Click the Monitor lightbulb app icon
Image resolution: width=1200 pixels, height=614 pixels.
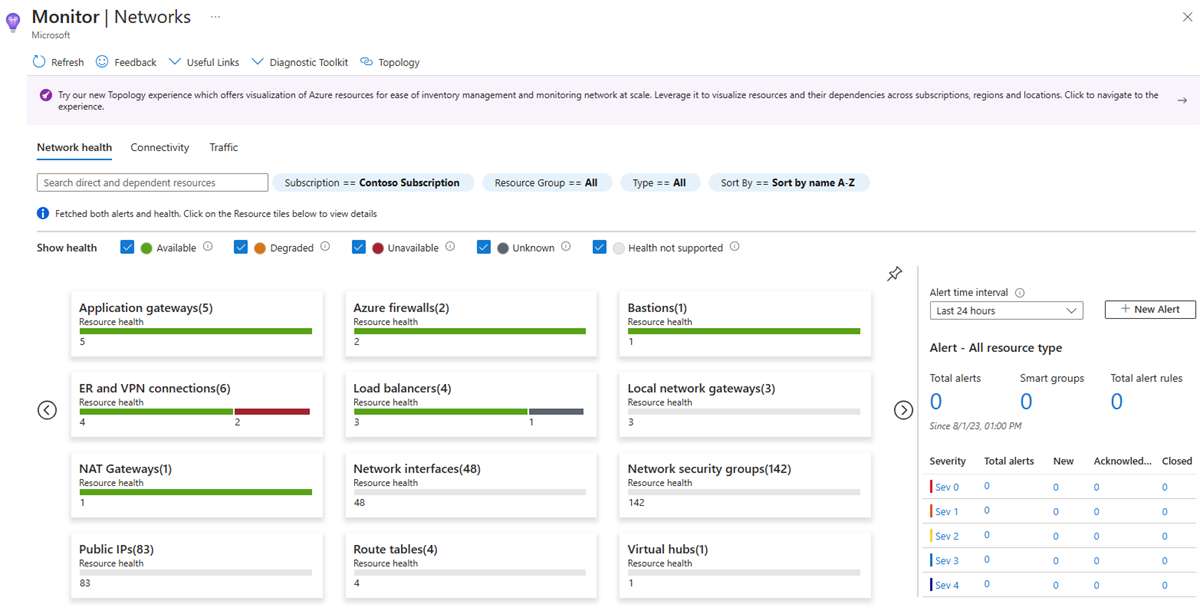13,22
